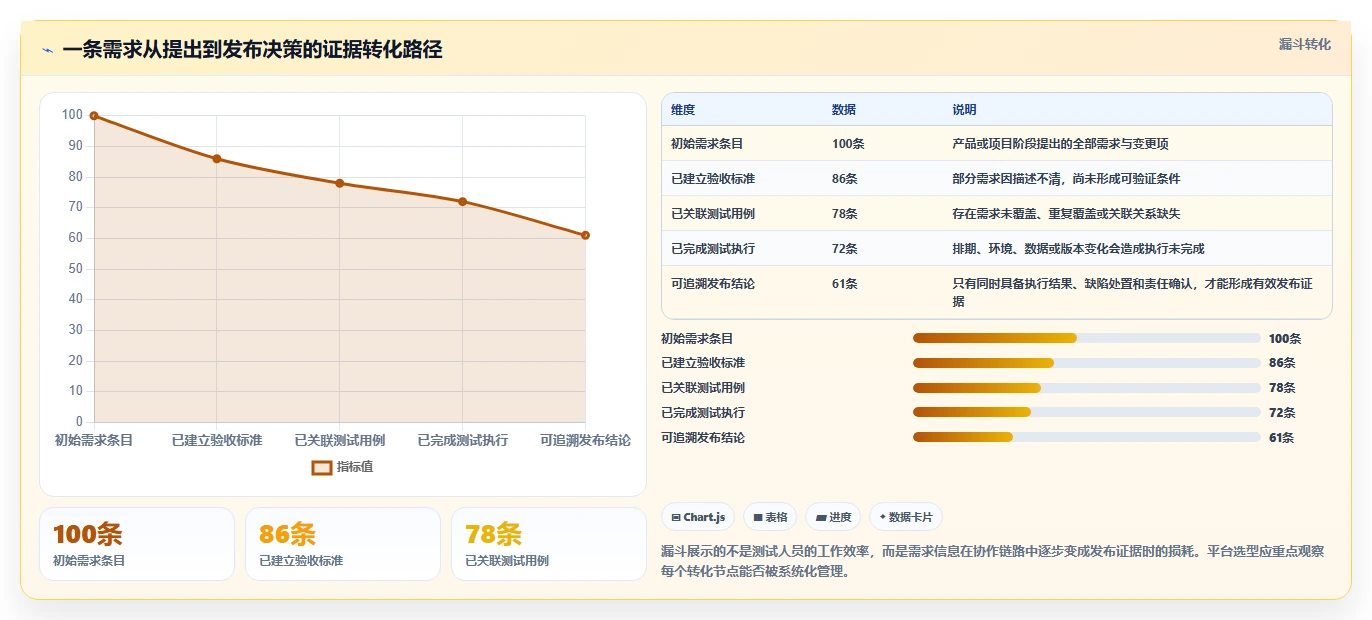Click the 61条 value beside the progress bar
Image resolution: width=1372 pixels, height=620 pixels.
click(1281, 438)
